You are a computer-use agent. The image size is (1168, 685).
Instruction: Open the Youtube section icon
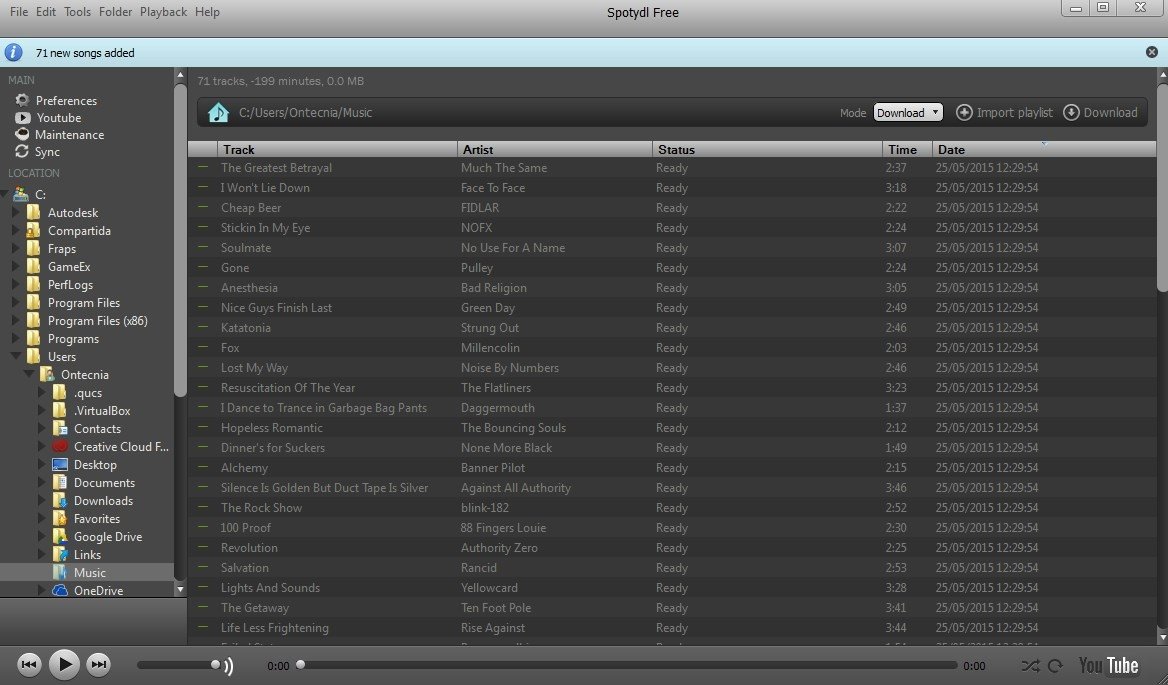click(22, 118)
